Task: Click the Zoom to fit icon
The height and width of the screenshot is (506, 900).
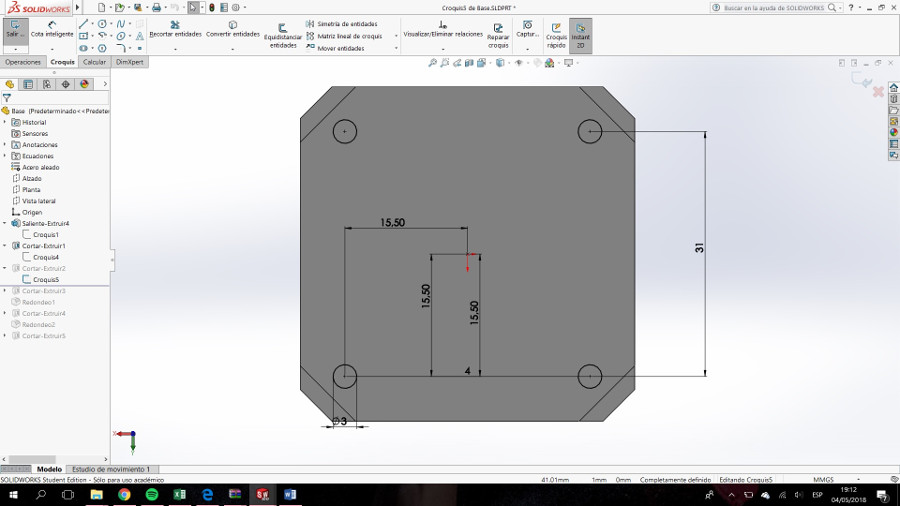Action: [432, 63]
